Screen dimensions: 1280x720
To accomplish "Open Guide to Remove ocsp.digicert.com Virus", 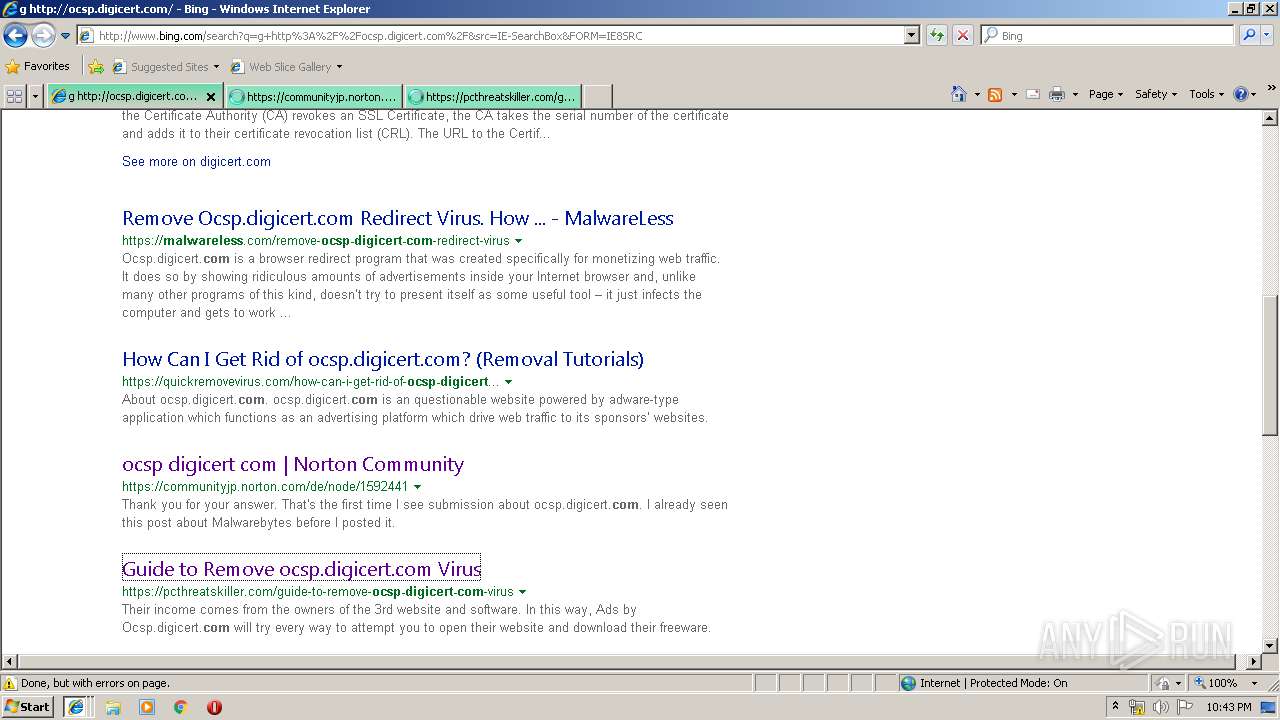I will [301, 569].
